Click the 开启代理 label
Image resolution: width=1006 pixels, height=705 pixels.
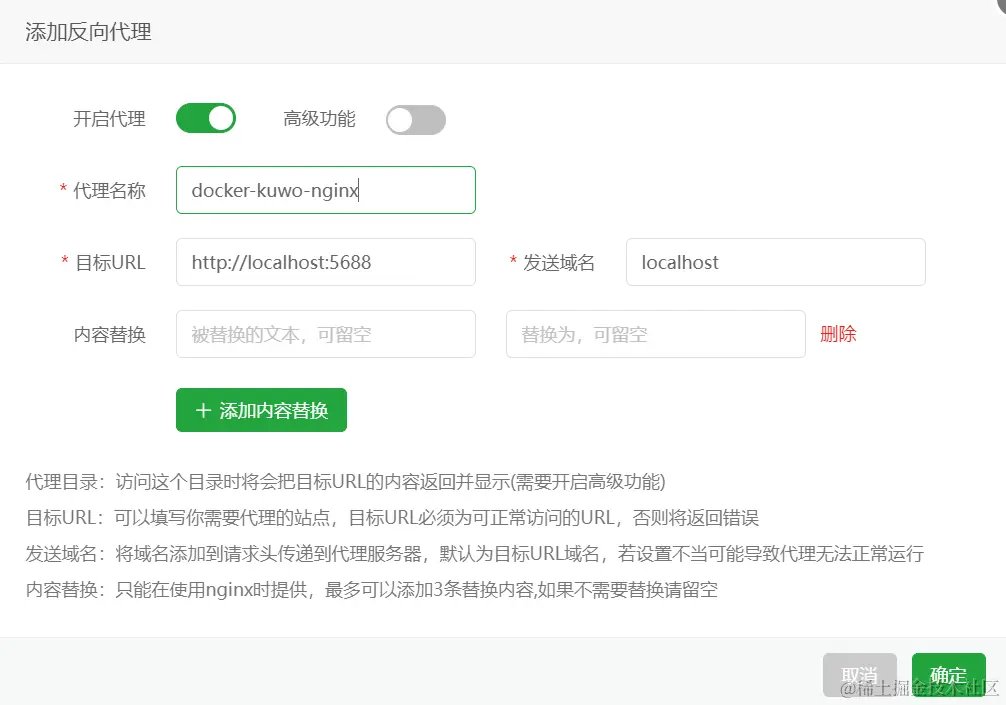[x=110, y=119]
